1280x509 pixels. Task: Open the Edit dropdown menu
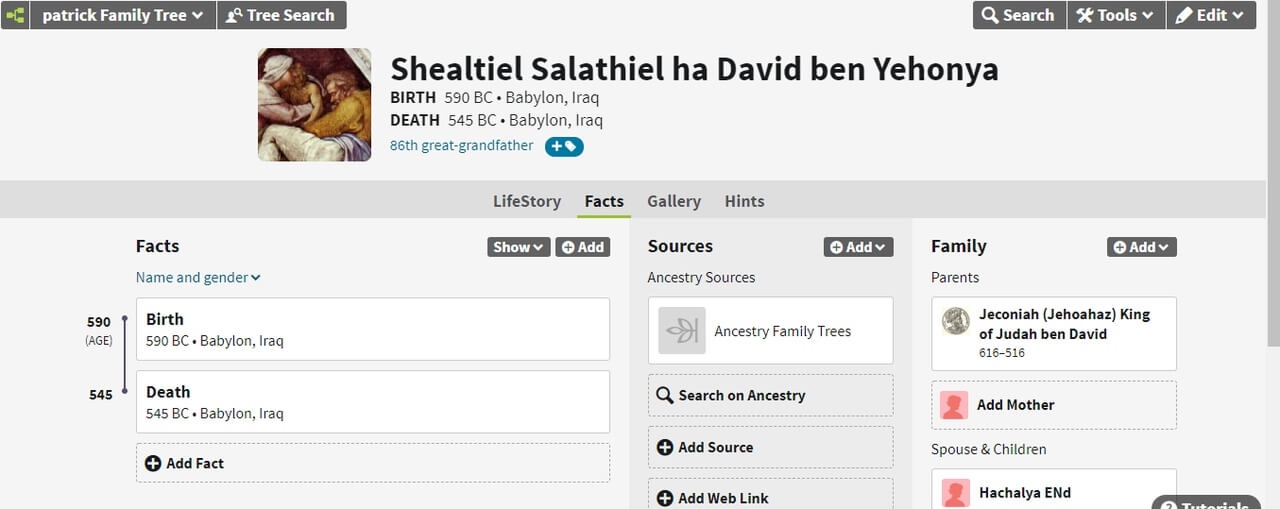click(x=1210, y=15)
